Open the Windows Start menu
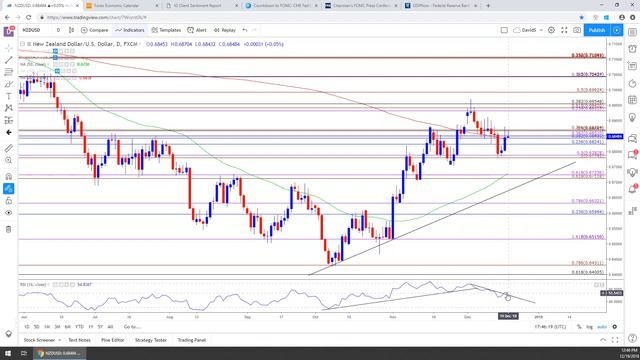This screenshot has width=640, height=360. click(8, 353)
